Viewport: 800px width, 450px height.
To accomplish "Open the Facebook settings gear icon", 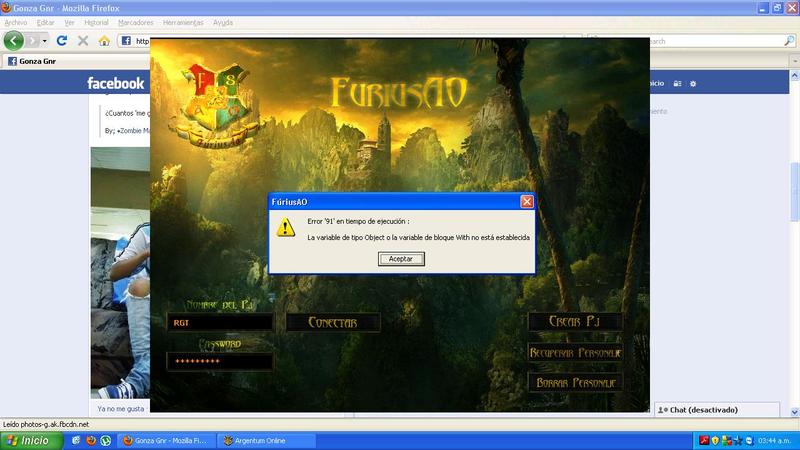I will (x=693, y=83).
